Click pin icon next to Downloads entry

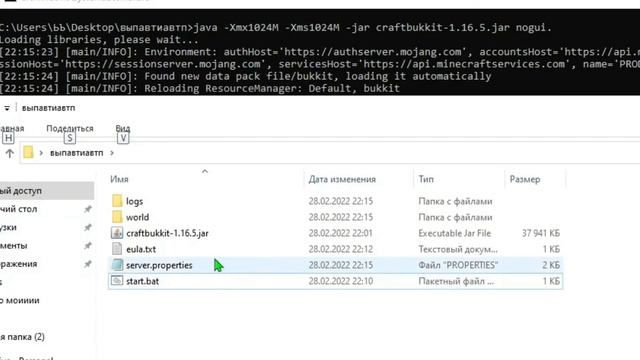(x=87, y=227)
